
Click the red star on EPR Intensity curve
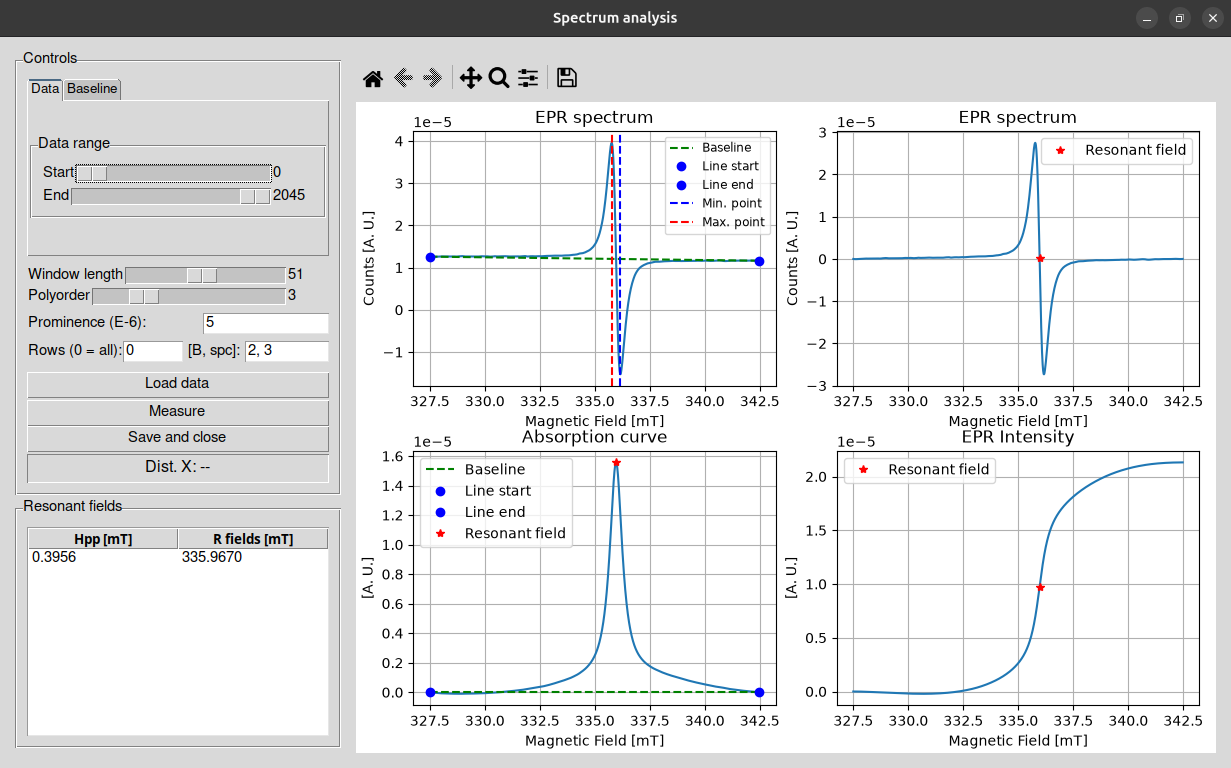[x=1040, y=588]
